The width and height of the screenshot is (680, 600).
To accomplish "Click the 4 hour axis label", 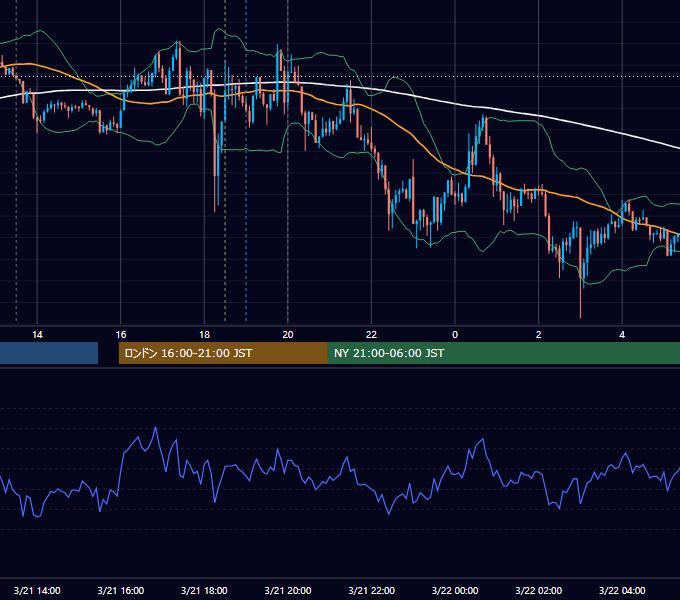I will click(622, 335).
